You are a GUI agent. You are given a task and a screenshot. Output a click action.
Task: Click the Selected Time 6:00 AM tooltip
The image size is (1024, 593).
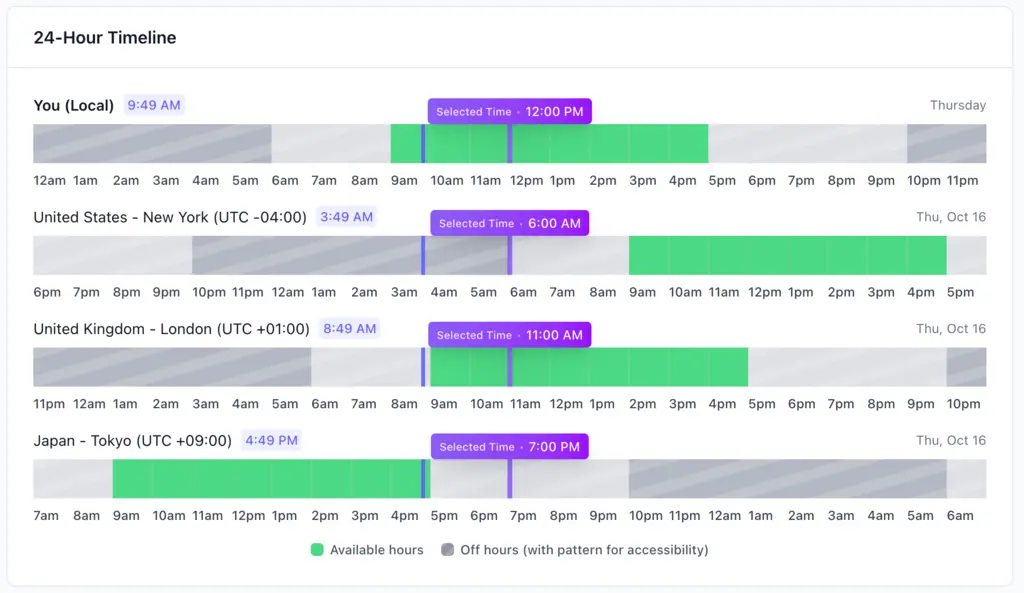(509, 224)
